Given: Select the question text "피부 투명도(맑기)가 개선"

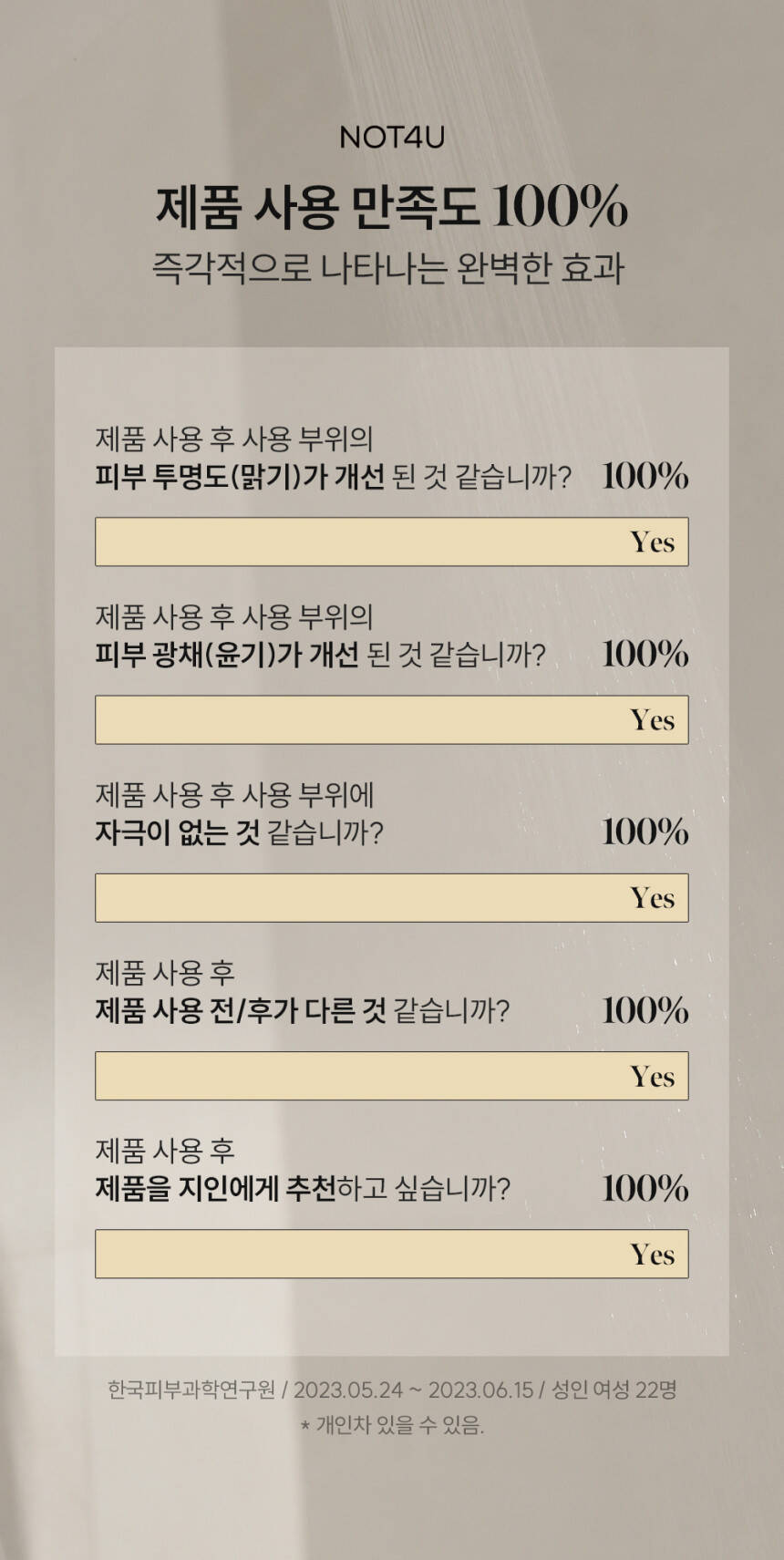Looking at the screenshot, I should [241, 477].
